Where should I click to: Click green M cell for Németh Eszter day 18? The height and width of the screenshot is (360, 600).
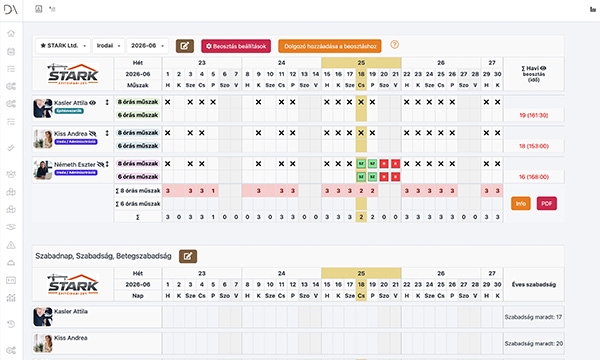tap(361, 164)
